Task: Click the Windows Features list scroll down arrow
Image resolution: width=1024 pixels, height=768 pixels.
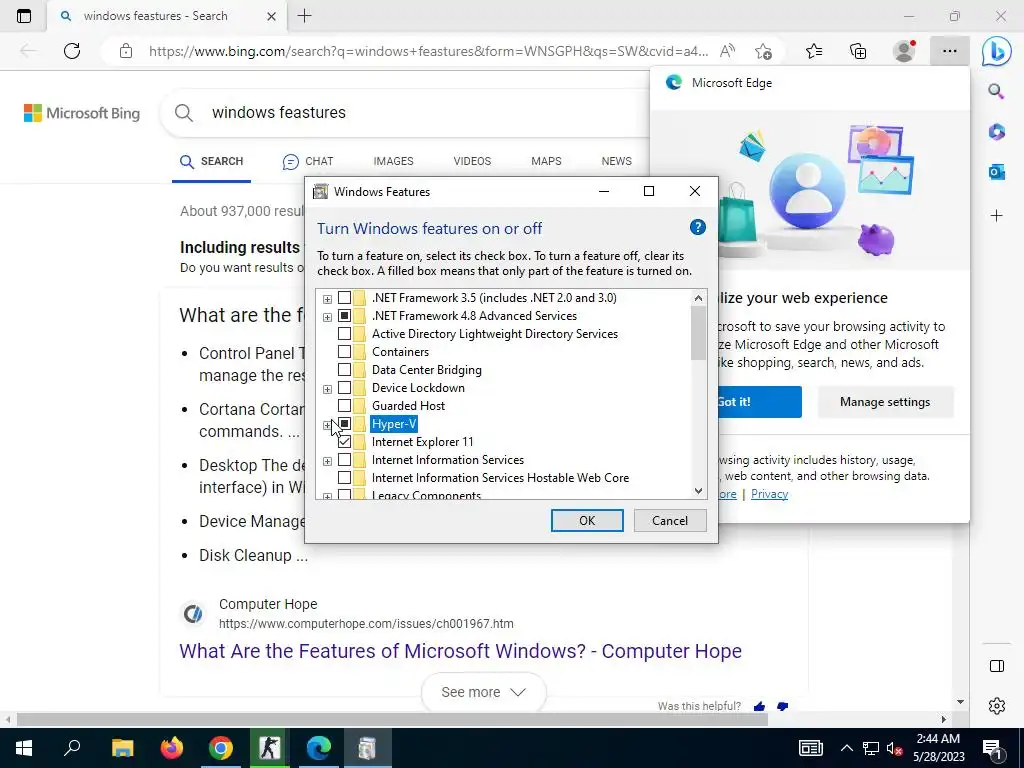Action: [698, 491]
